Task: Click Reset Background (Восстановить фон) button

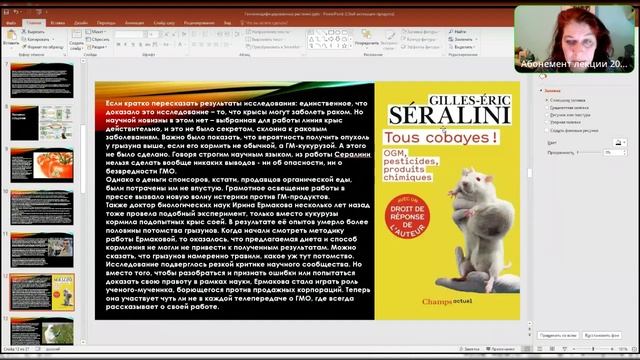Action: click(602, 336)
